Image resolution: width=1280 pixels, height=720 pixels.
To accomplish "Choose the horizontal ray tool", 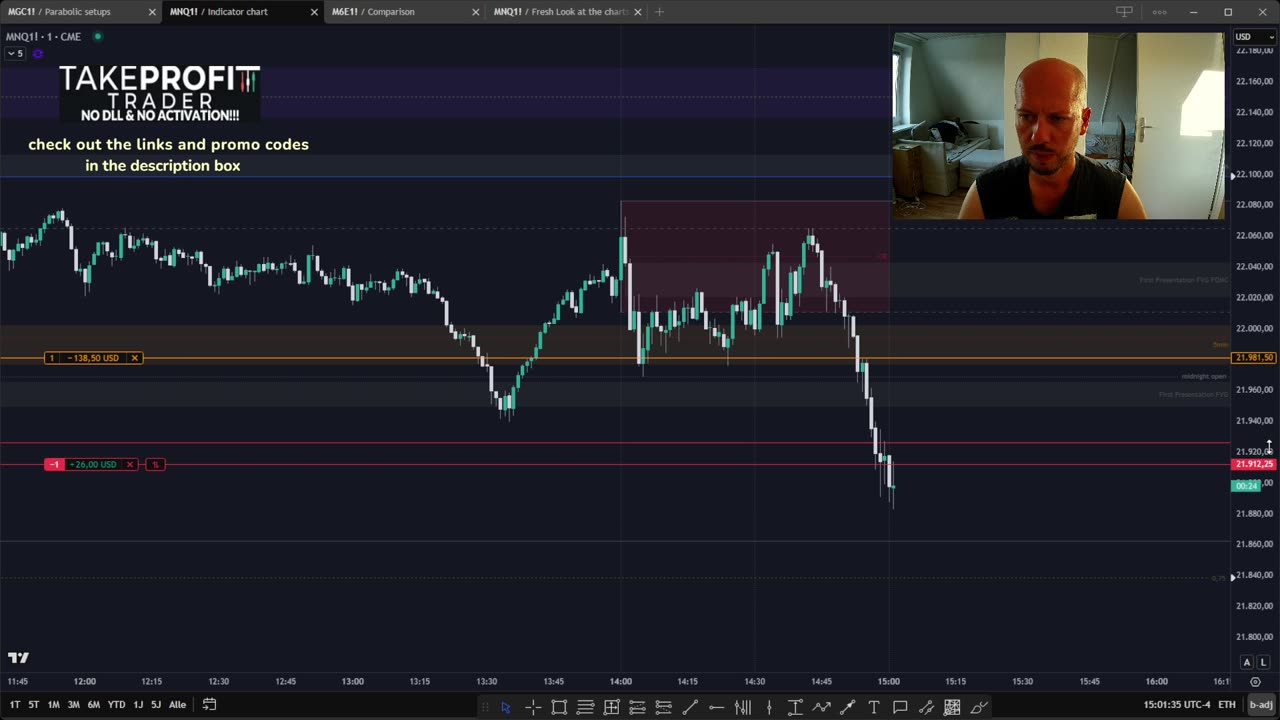I will [716, 707].
